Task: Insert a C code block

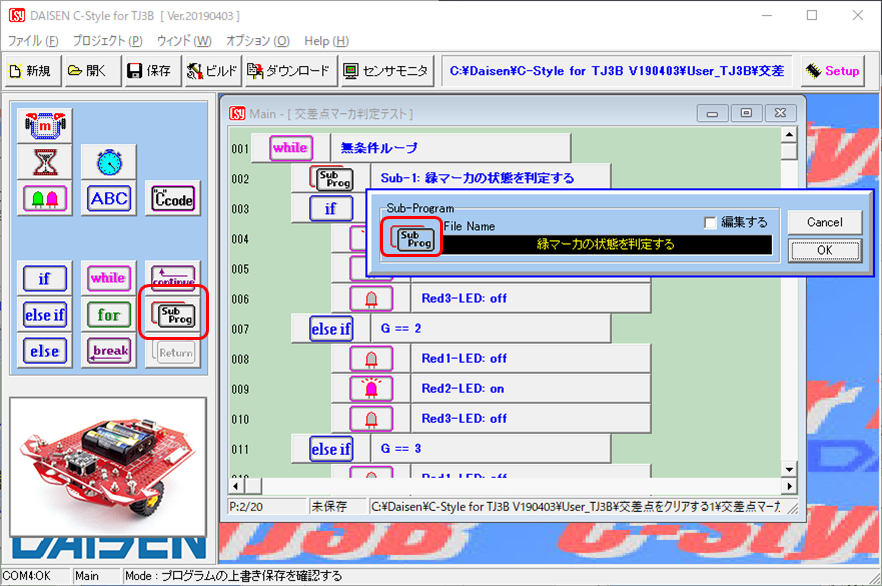Action: (173, 199)
